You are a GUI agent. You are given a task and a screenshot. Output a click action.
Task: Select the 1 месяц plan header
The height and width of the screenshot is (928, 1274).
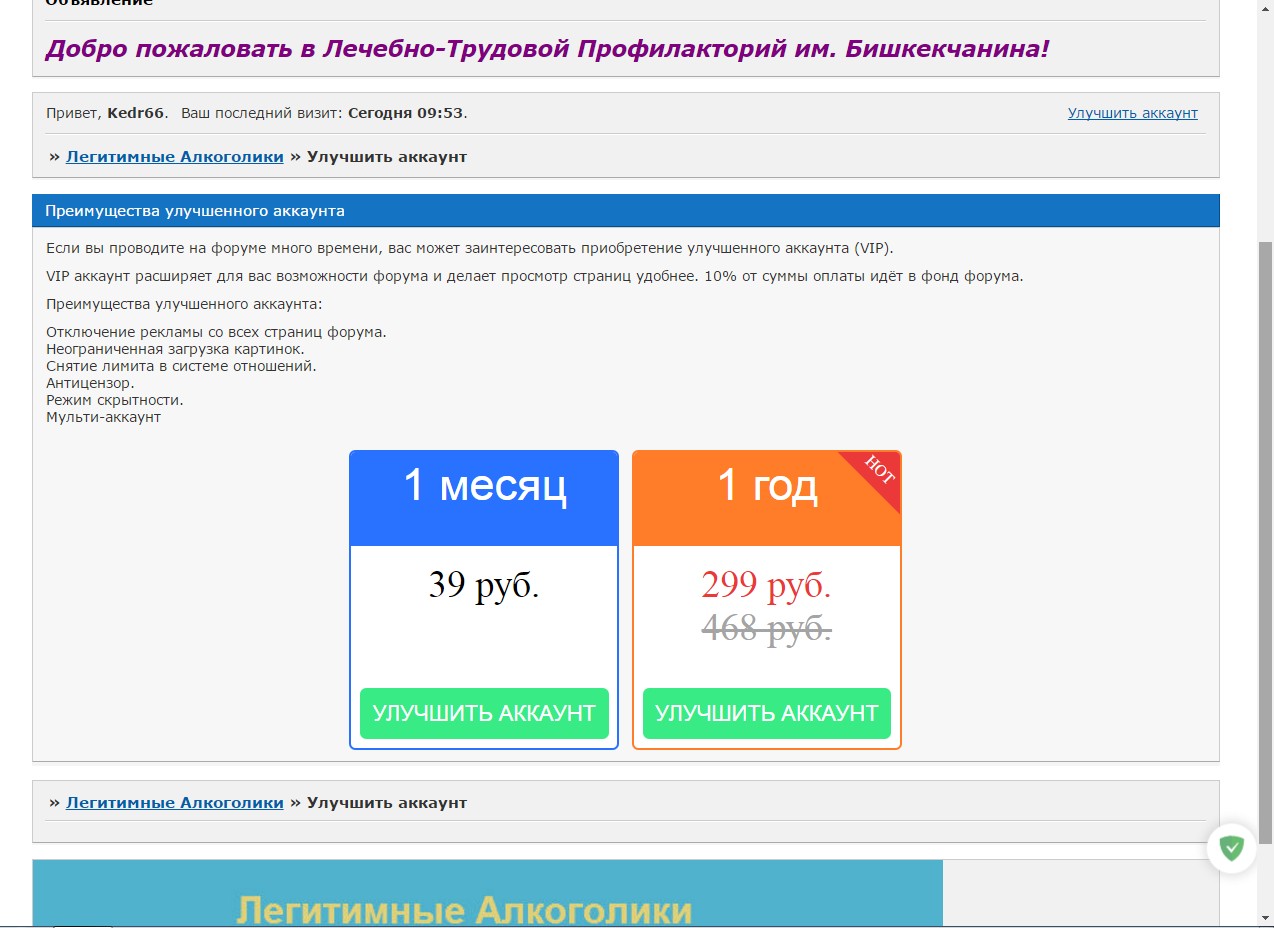tap(484, 498)
